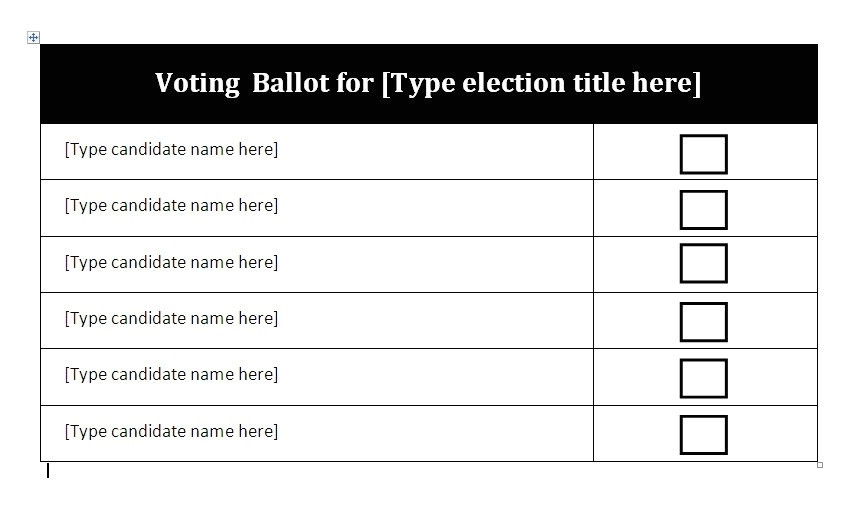Select the fifth candidate name placeholder
857x516 pixels.
[171, 374]
